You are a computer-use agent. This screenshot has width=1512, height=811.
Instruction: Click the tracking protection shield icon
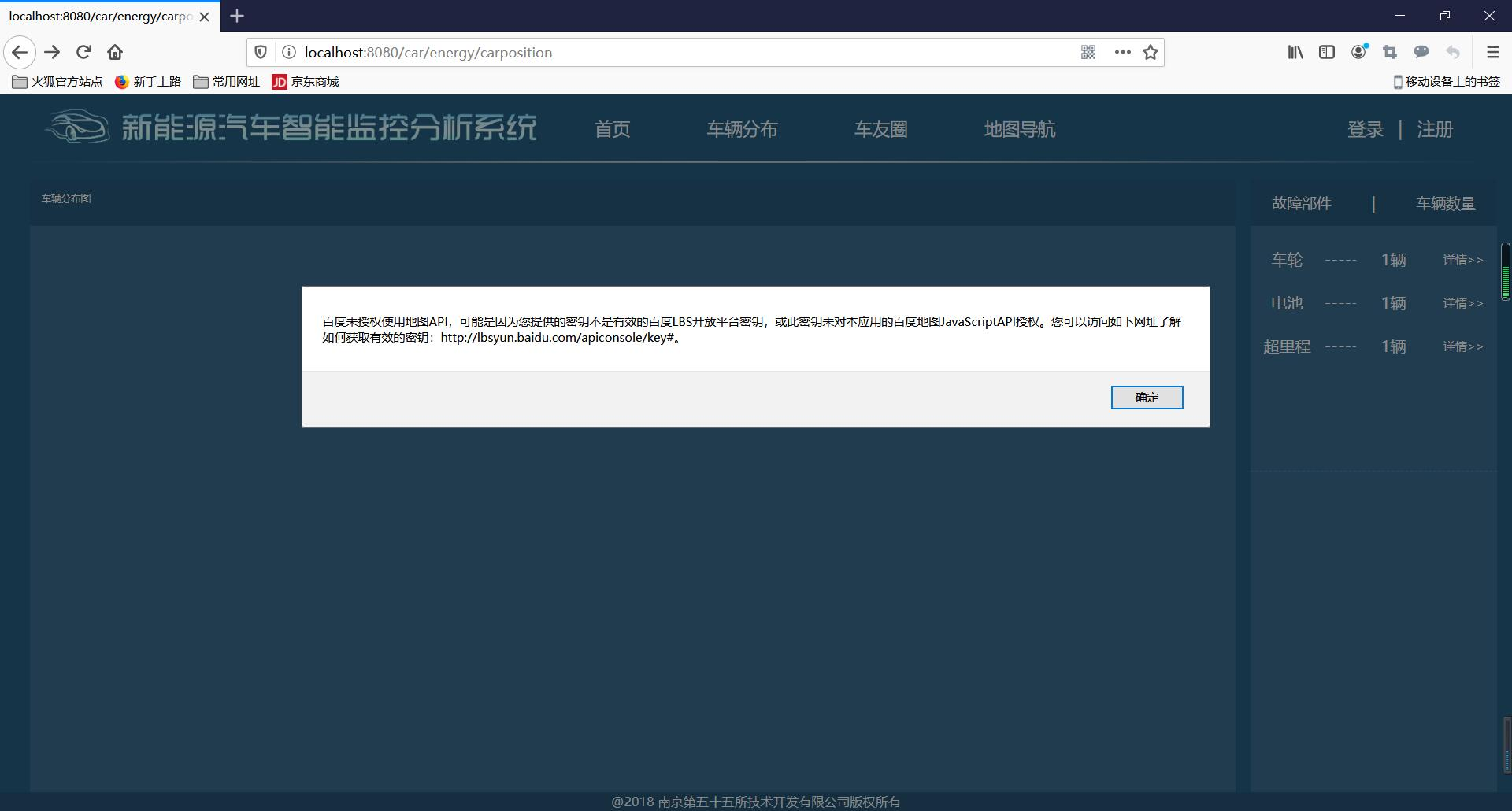261,52
